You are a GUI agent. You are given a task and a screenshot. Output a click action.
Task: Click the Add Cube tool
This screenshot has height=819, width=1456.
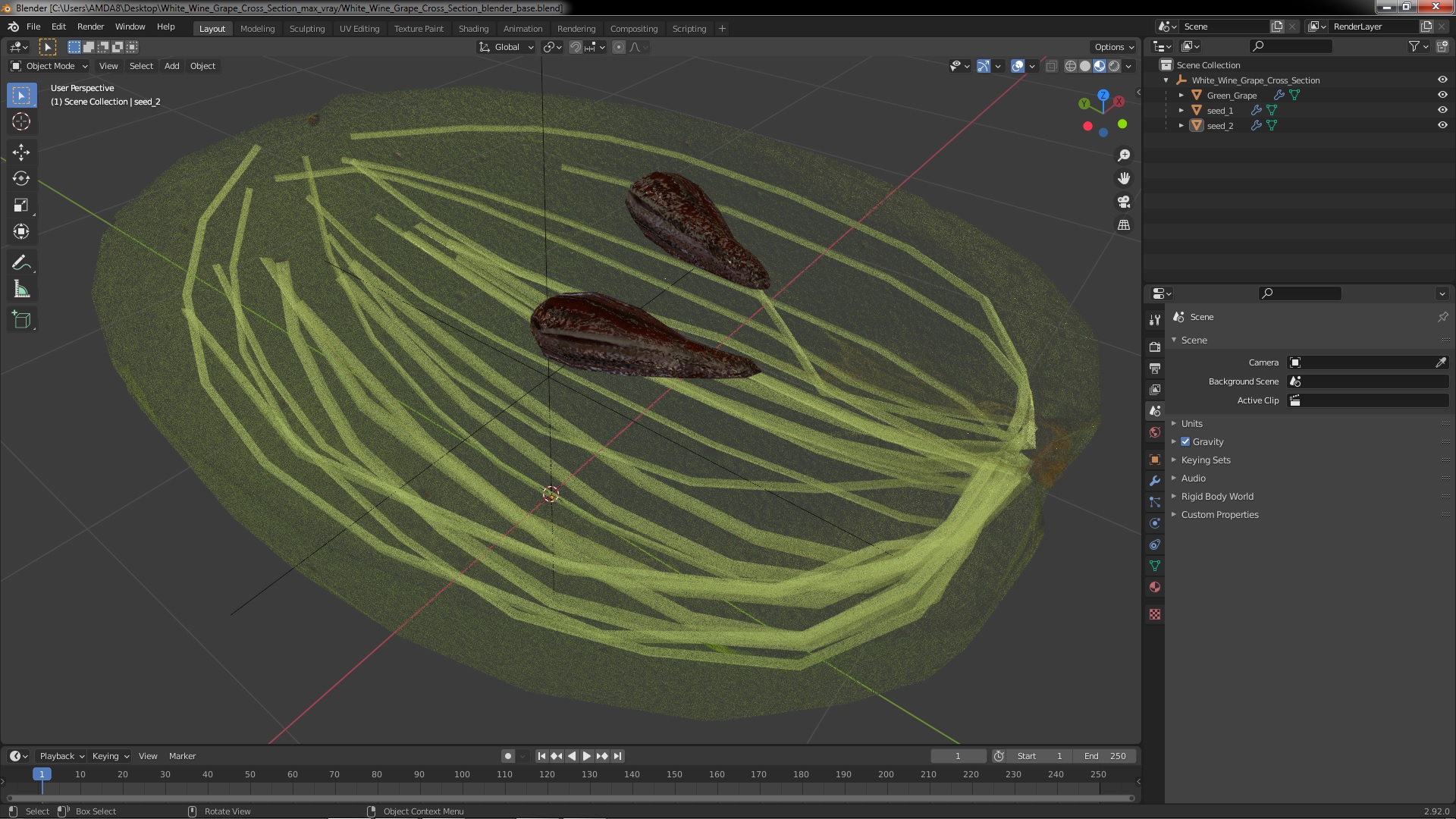[21, 320]
